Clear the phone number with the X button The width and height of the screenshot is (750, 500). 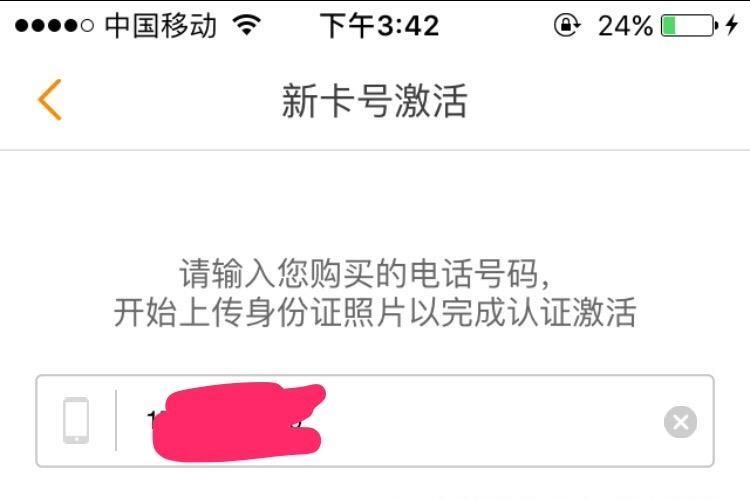tap(680, 422)
